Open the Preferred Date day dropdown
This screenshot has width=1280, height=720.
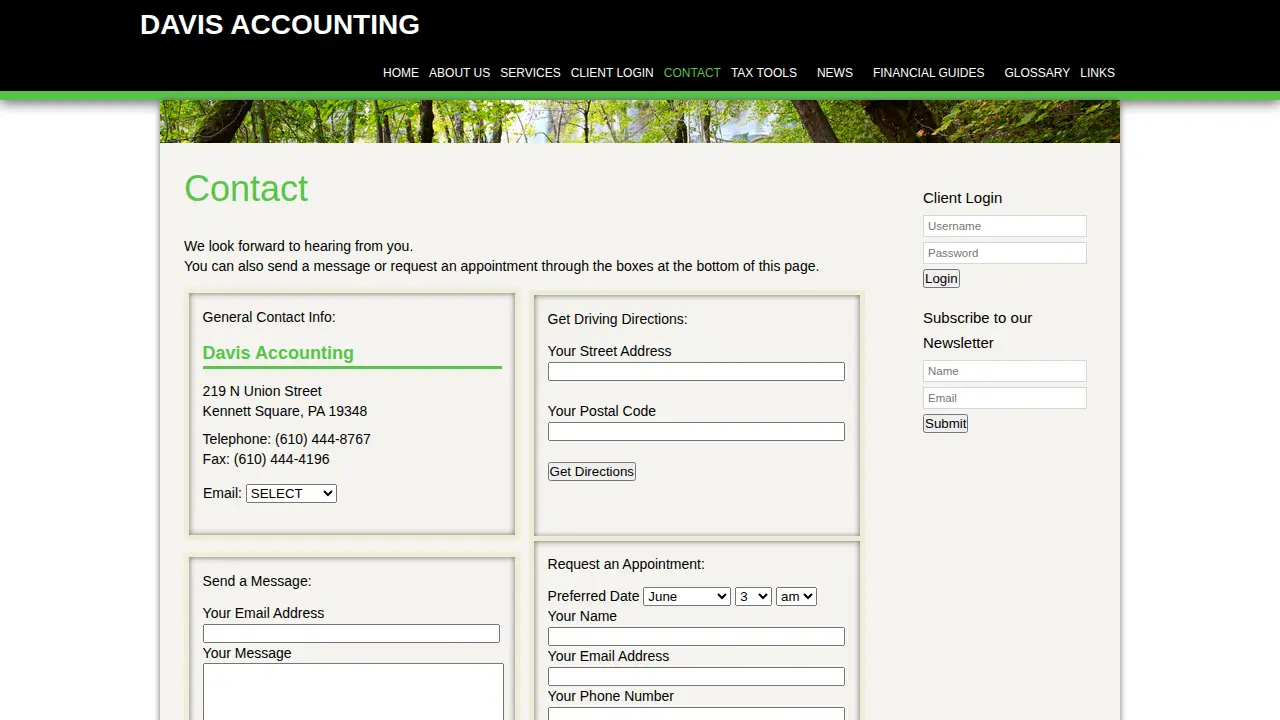753,596
